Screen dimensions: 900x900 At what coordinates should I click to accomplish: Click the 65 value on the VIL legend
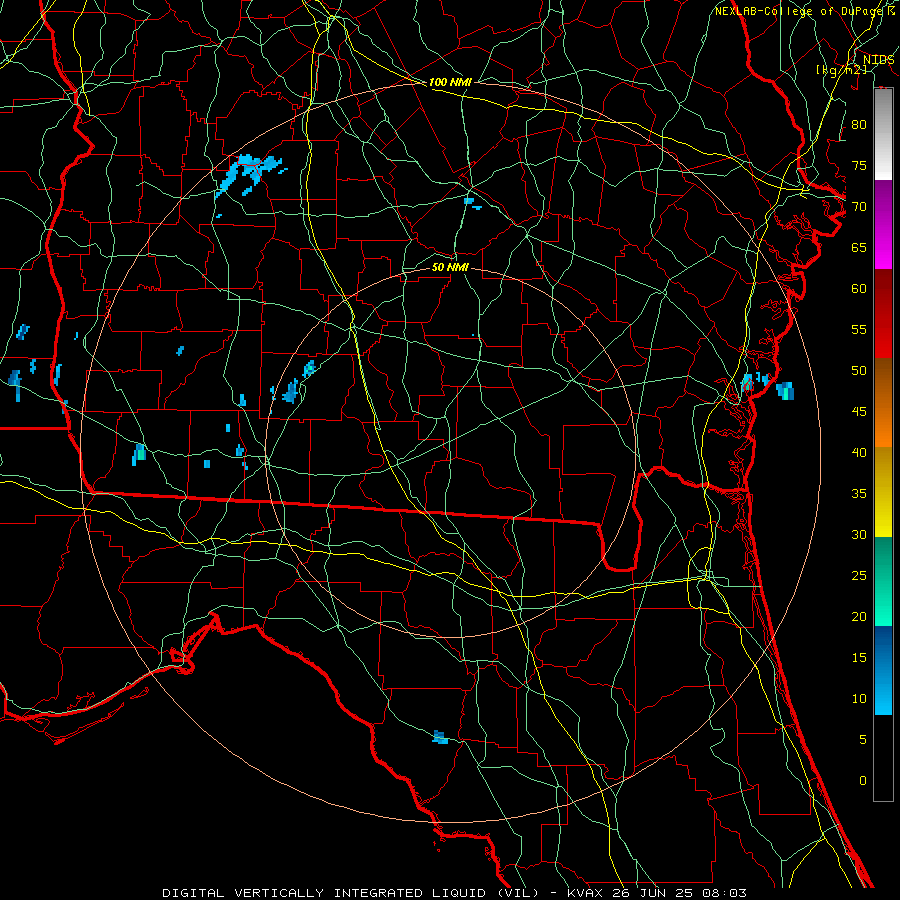[x=859, y=247]
